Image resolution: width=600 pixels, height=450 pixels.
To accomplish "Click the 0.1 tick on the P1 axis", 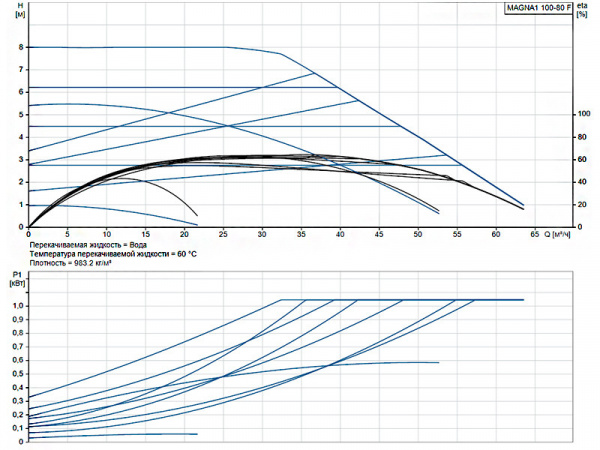I will click(x=17, y=428).
